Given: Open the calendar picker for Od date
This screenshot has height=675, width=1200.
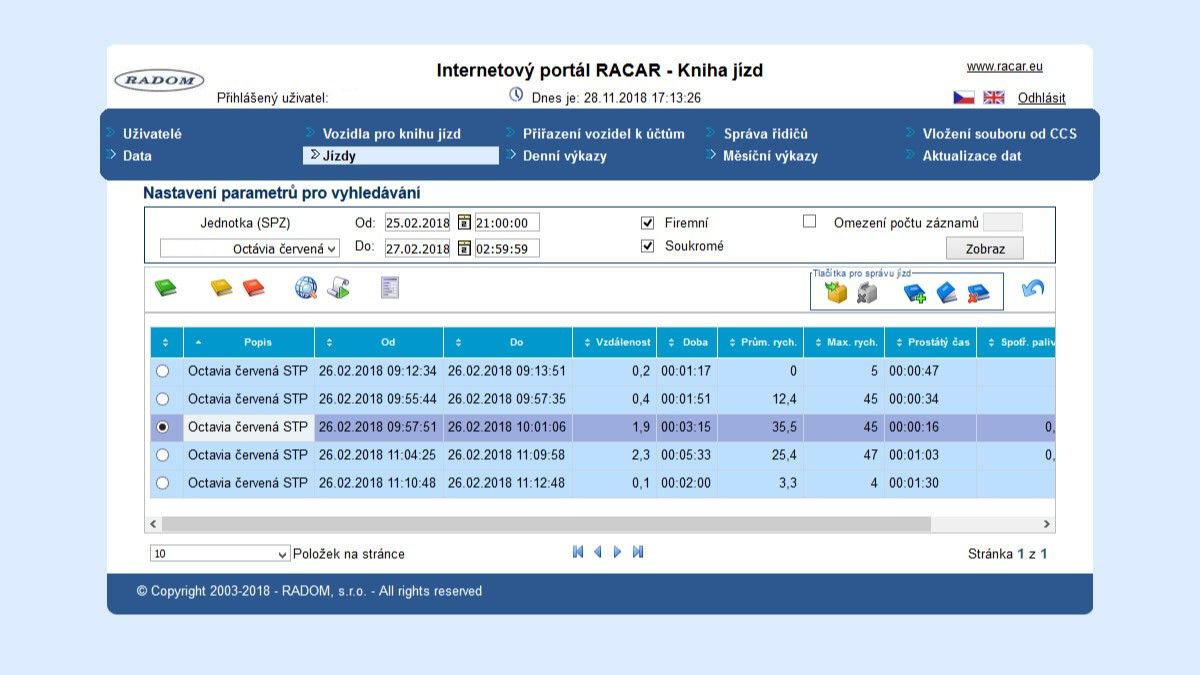Looking at the screenshot, I should pyautogui.click(x=464, y=222).
